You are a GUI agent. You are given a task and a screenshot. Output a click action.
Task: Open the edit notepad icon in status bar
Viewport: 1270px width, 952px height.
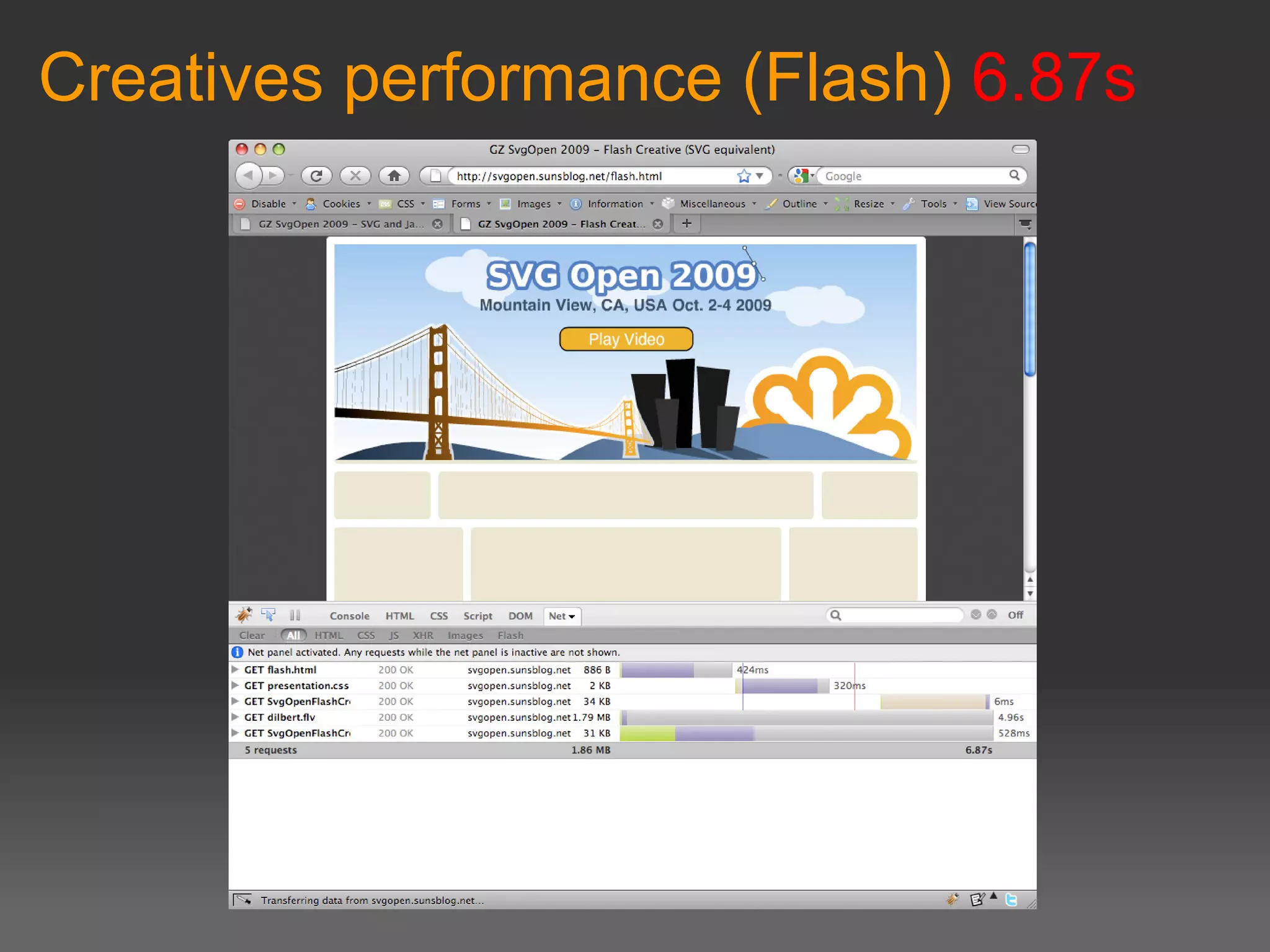tap(977, 899)
